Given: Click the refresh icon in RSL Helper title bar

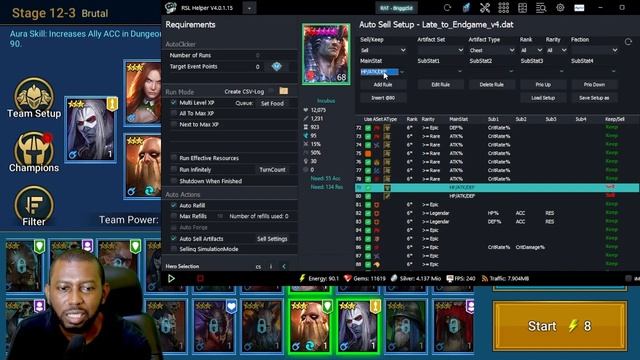Looking at the screenshot, I should (447, 8).
